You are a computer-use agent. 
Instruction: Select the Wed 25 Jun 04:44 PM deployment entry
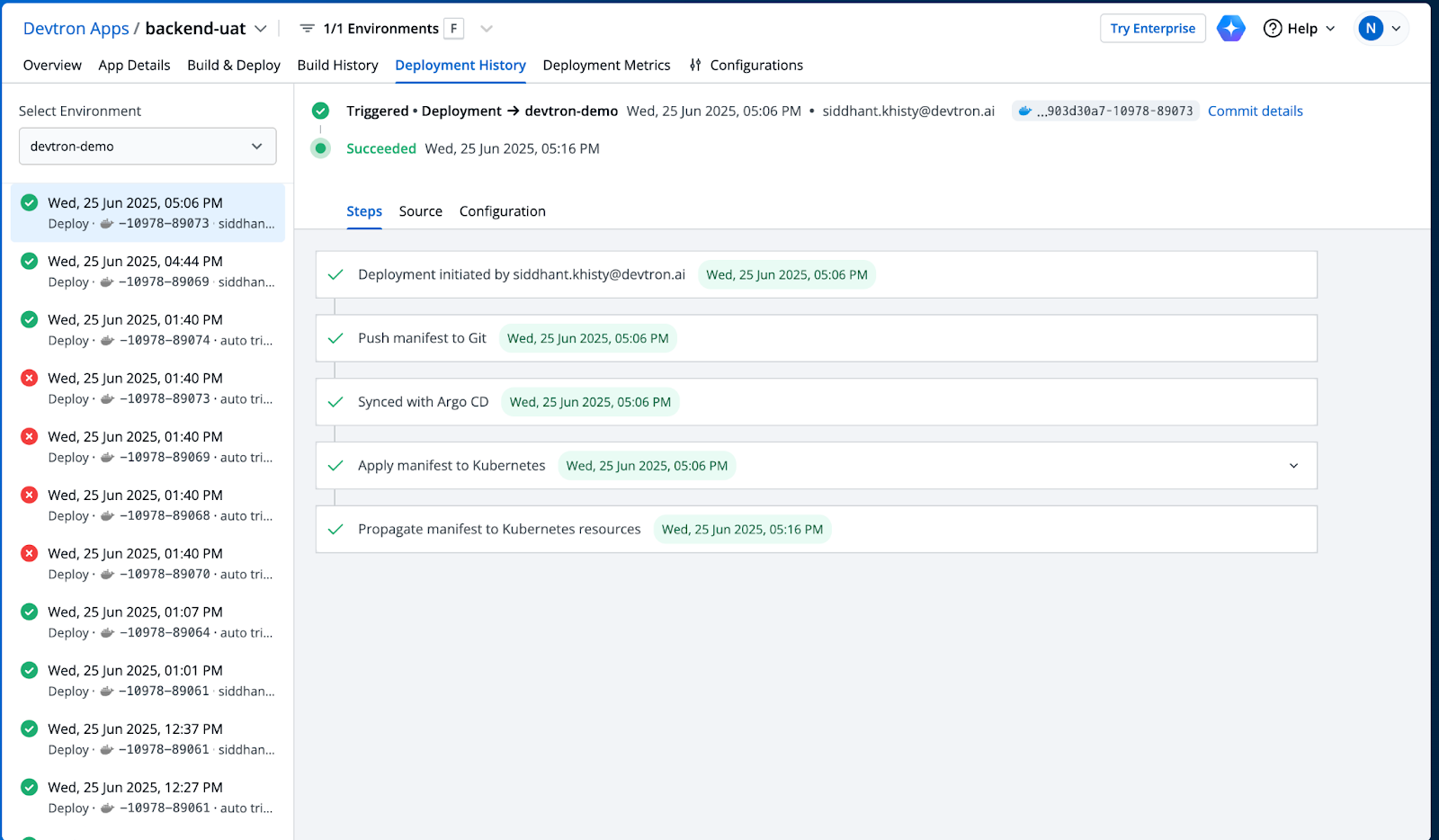pyautogui.click(x=147, y=270)
